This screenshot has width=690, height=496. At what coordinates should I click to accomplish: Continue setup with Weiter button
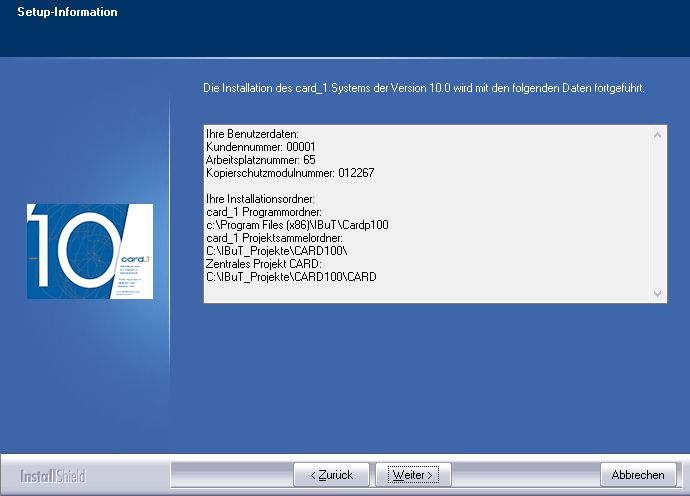tap(413, 475)
